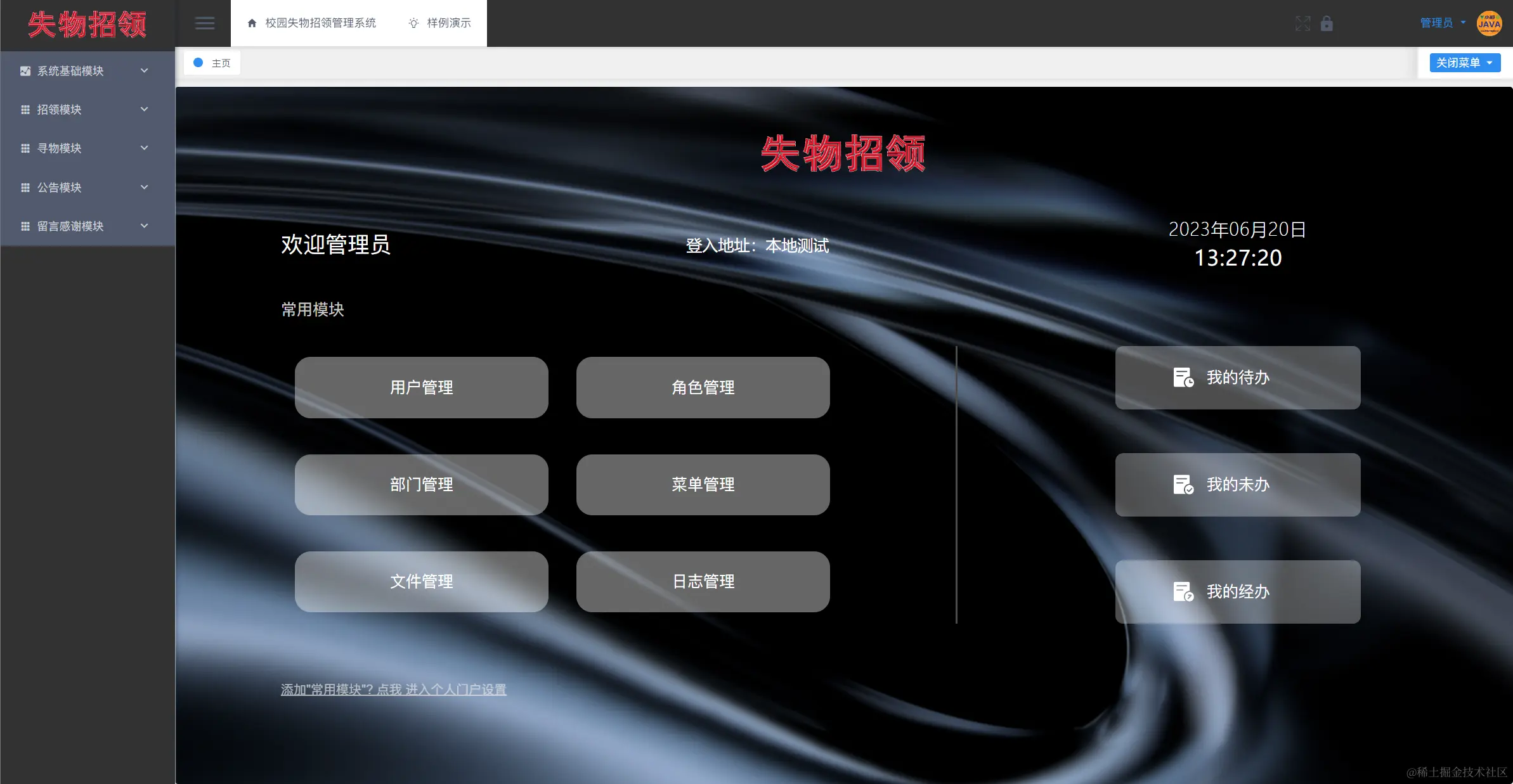Open 我的未办 shortcut panel
This screenshot has height=784, width=1513.
(x=1237, y=484)
